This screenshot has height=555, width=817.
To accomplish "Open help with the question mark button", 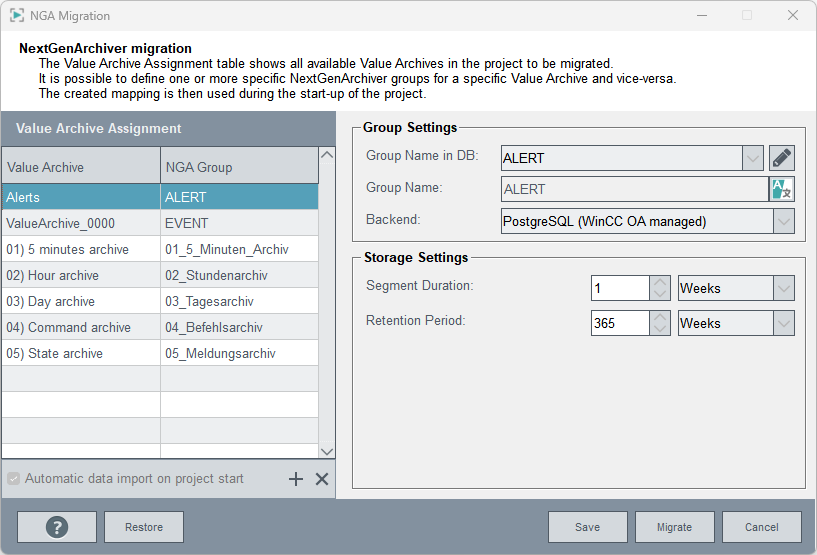I will tap(57, 527).
